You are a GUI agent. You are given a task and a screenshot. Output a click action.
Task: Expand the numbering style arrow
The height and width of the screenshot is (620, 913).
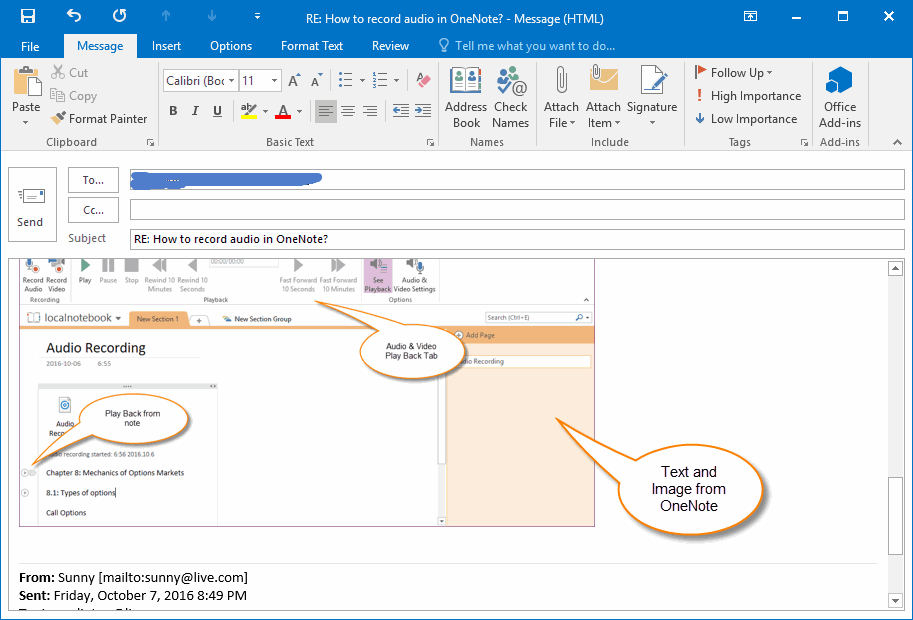[x=397, y=80]
